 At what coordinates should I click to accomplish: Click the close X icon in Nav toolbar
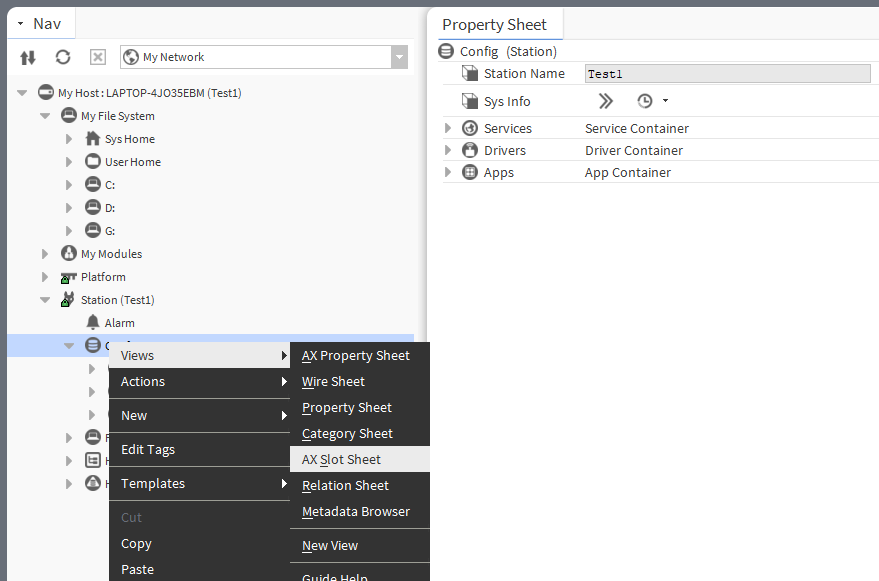98,57
